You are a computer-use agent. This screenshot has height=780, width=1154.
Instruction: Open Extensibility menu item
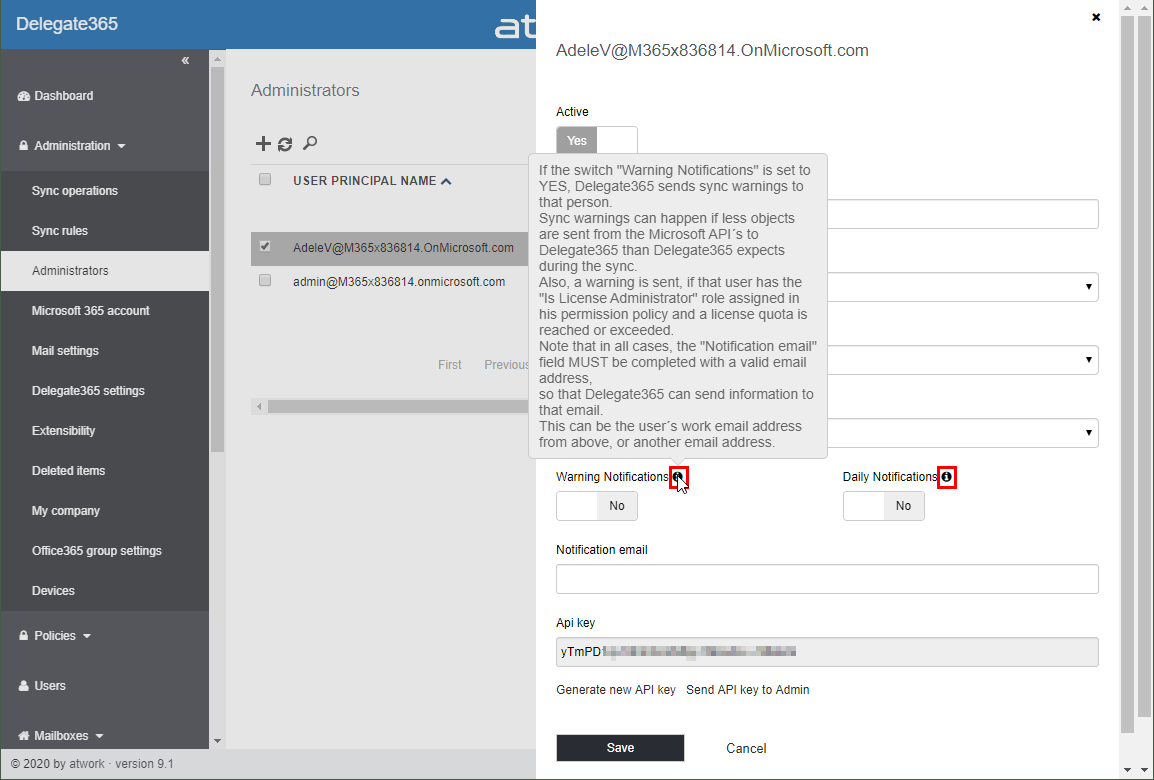(x=105, y=431)
